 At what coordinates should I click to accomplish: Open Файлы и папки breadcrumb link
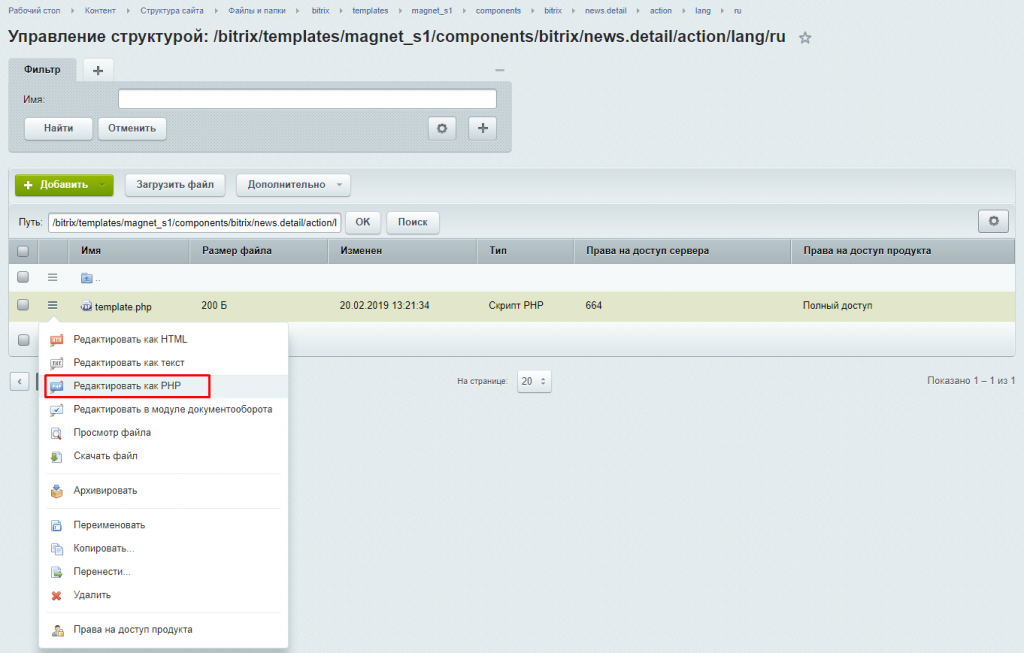(257, 10)
